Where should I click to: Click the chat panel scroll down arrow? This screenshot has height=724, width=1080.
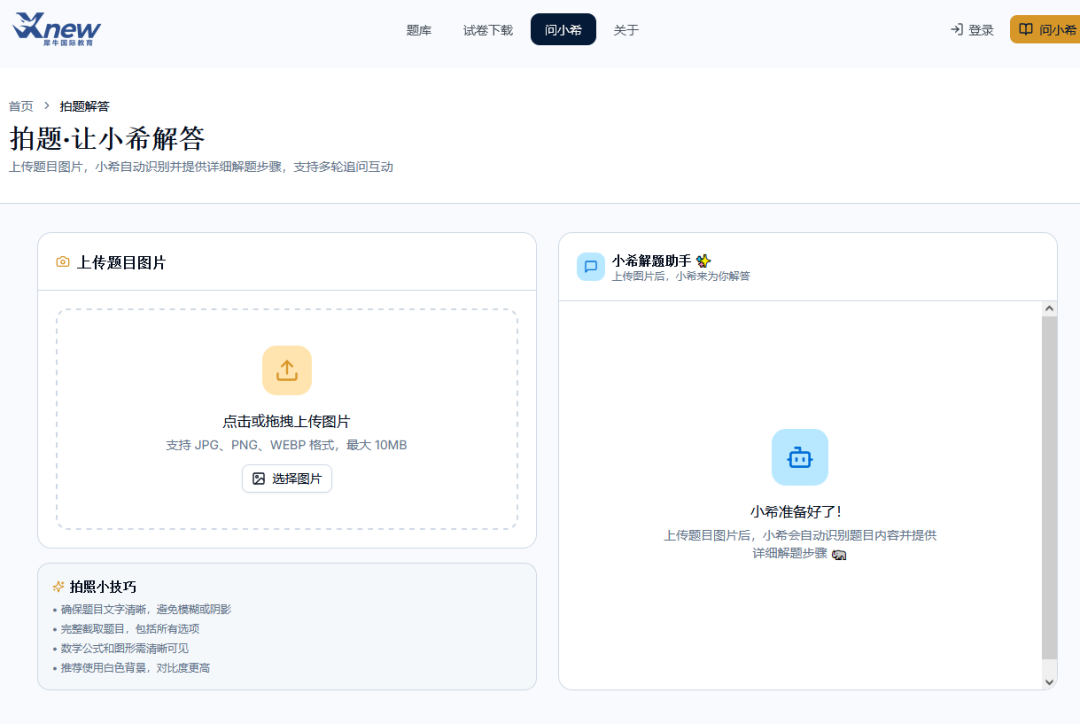click(1049, 682)
